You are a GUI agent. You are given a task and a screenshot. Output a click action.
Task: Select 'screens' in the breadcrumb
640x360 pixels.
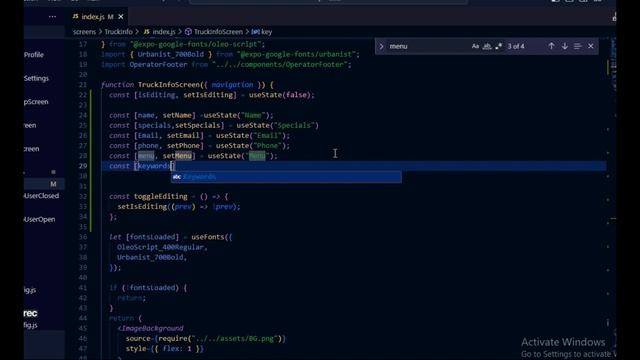coord(84,32)
